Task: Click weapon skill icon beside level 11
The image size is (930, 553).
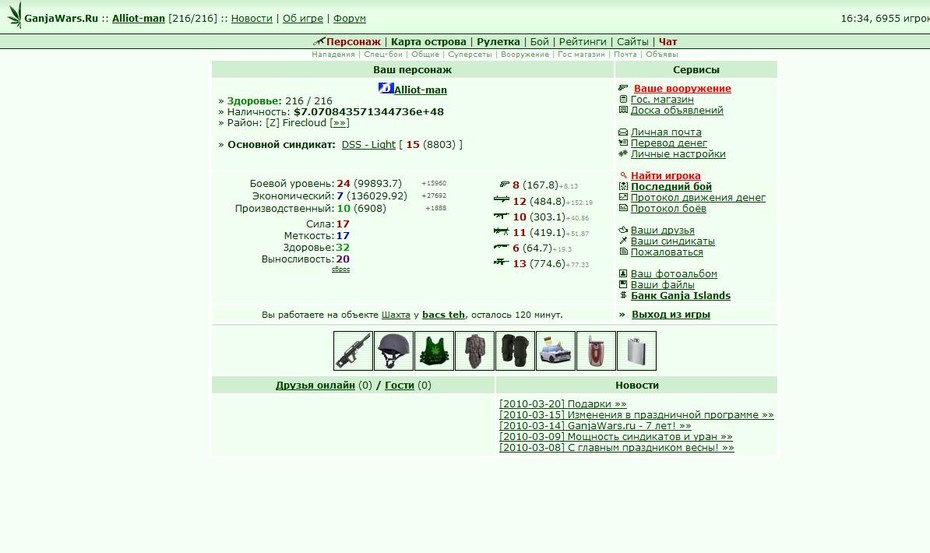Action: coord(502,231)
